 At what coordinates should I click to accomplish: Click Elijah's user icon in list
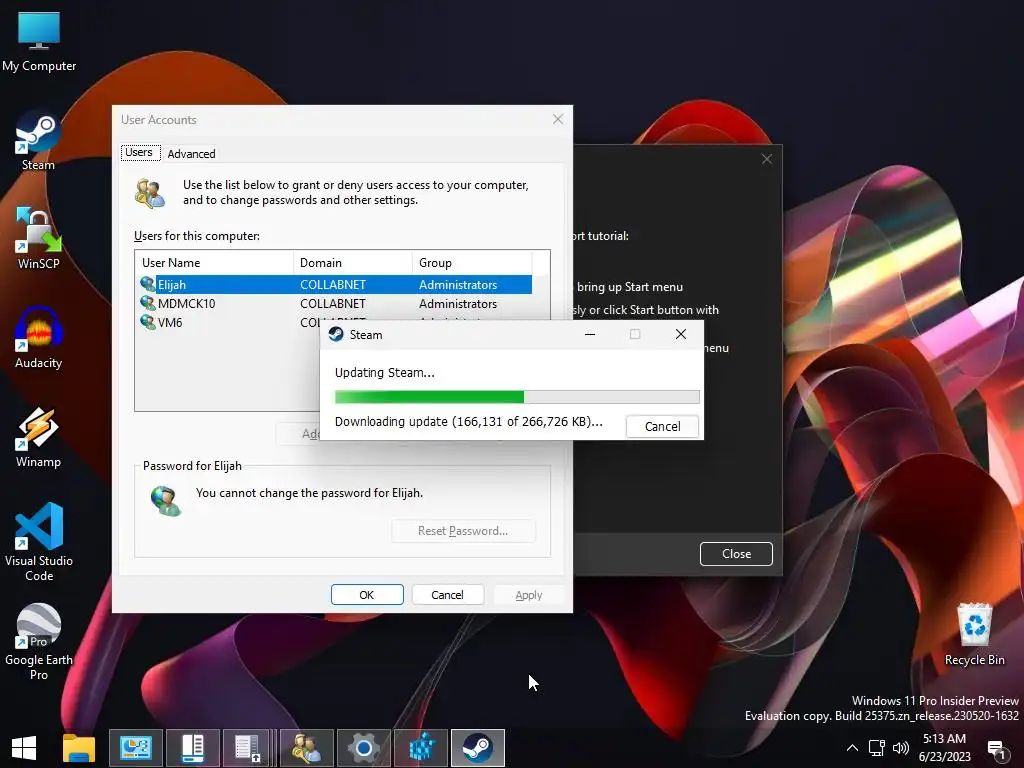pyautogui.click(x=148, y=284)
